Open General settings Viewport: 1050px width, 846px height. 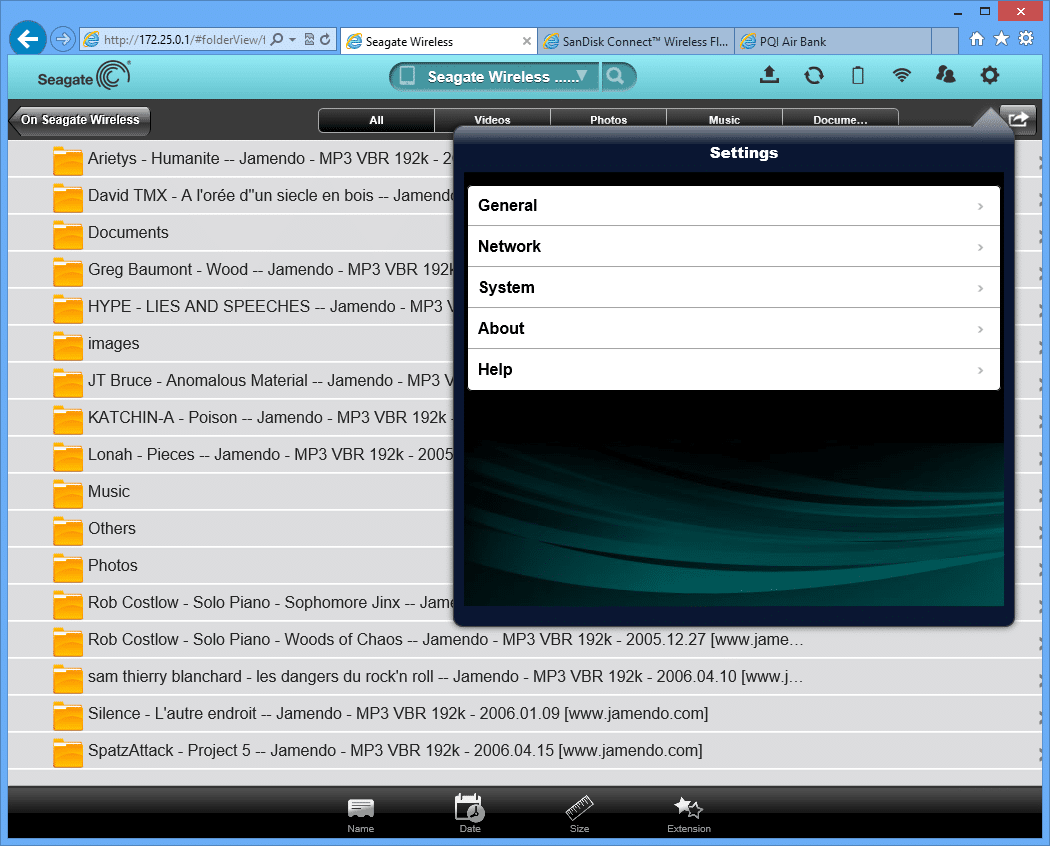734,206
